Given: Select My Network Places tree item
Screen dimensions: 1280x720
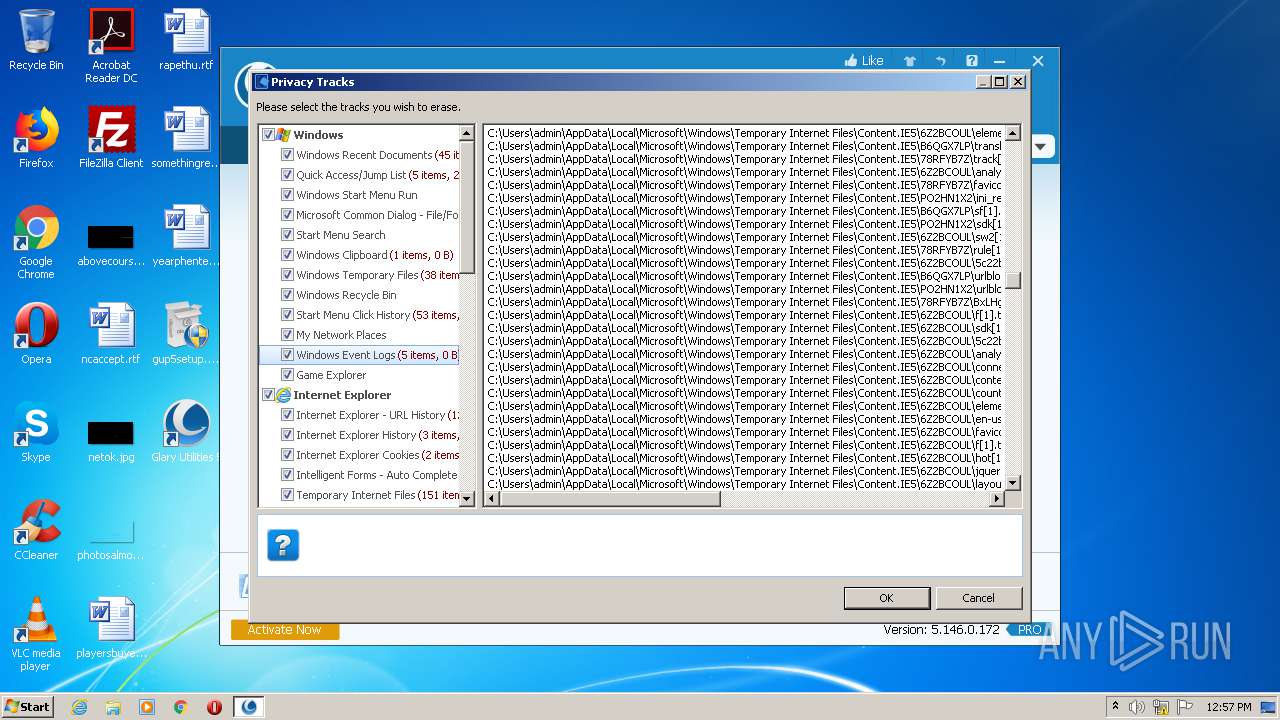Looking at the screenshot, I should [341, 335].
